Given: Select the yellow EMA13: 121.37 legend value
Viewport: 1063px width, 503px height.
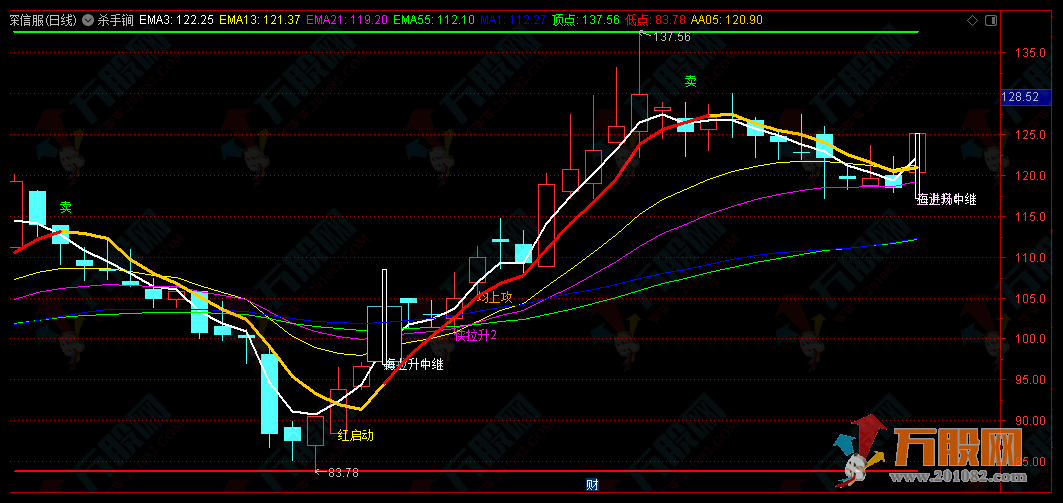Looking at the screenshot, I should coord(260,20).
